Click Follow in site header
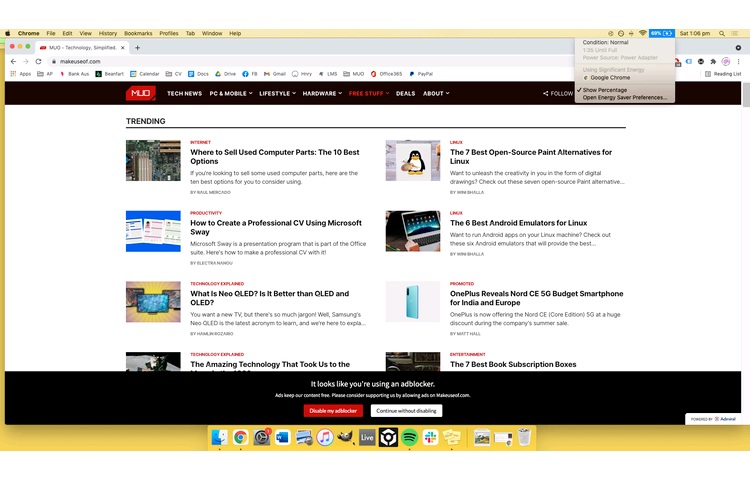 (558, 94)
